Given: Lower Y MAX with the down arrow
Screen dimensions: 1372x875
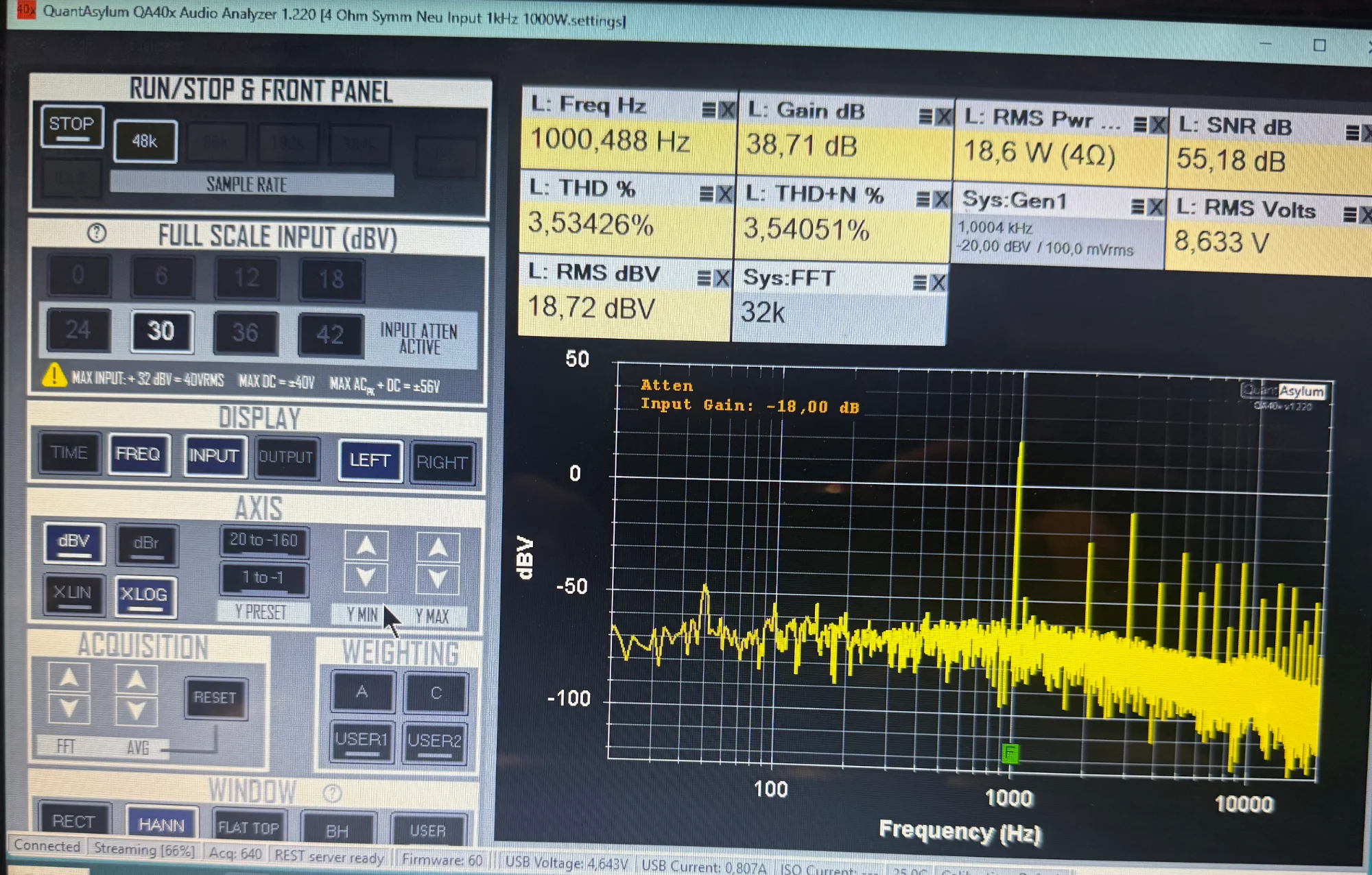Looking at the screenshot, I should pyautogui.click(x=438, y=579).
